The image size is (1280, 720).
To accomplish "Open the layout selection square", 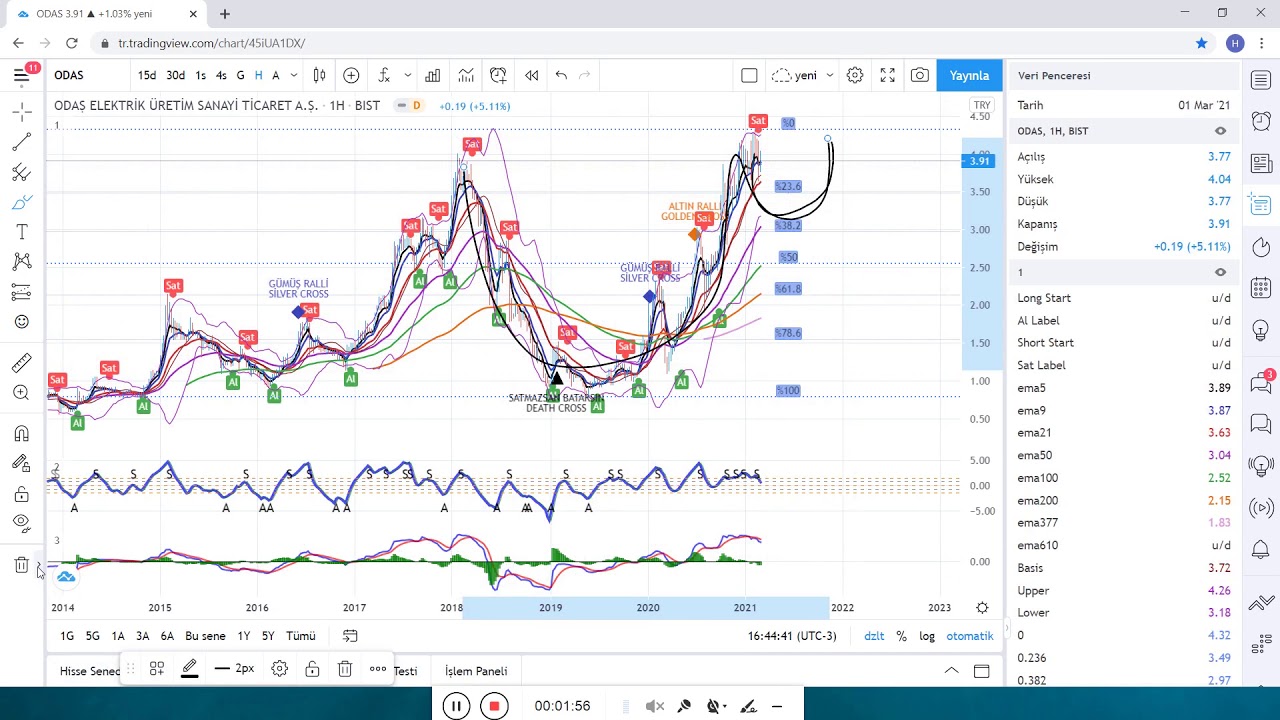I will coord(749,75).
